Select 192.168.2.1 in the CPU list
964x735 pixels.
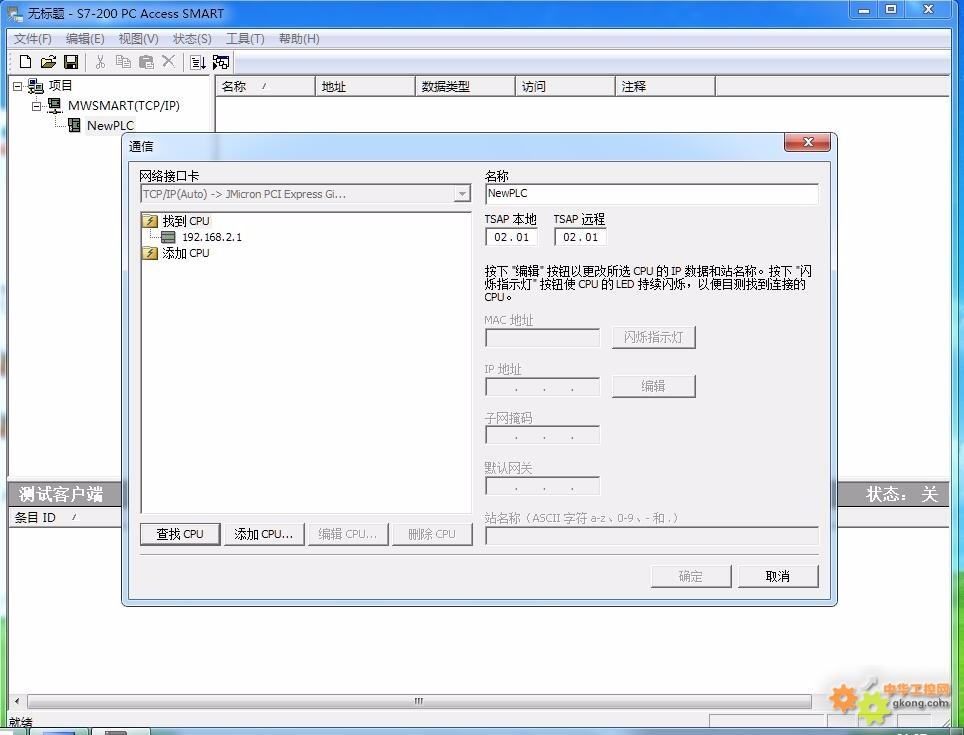point(212,237)
